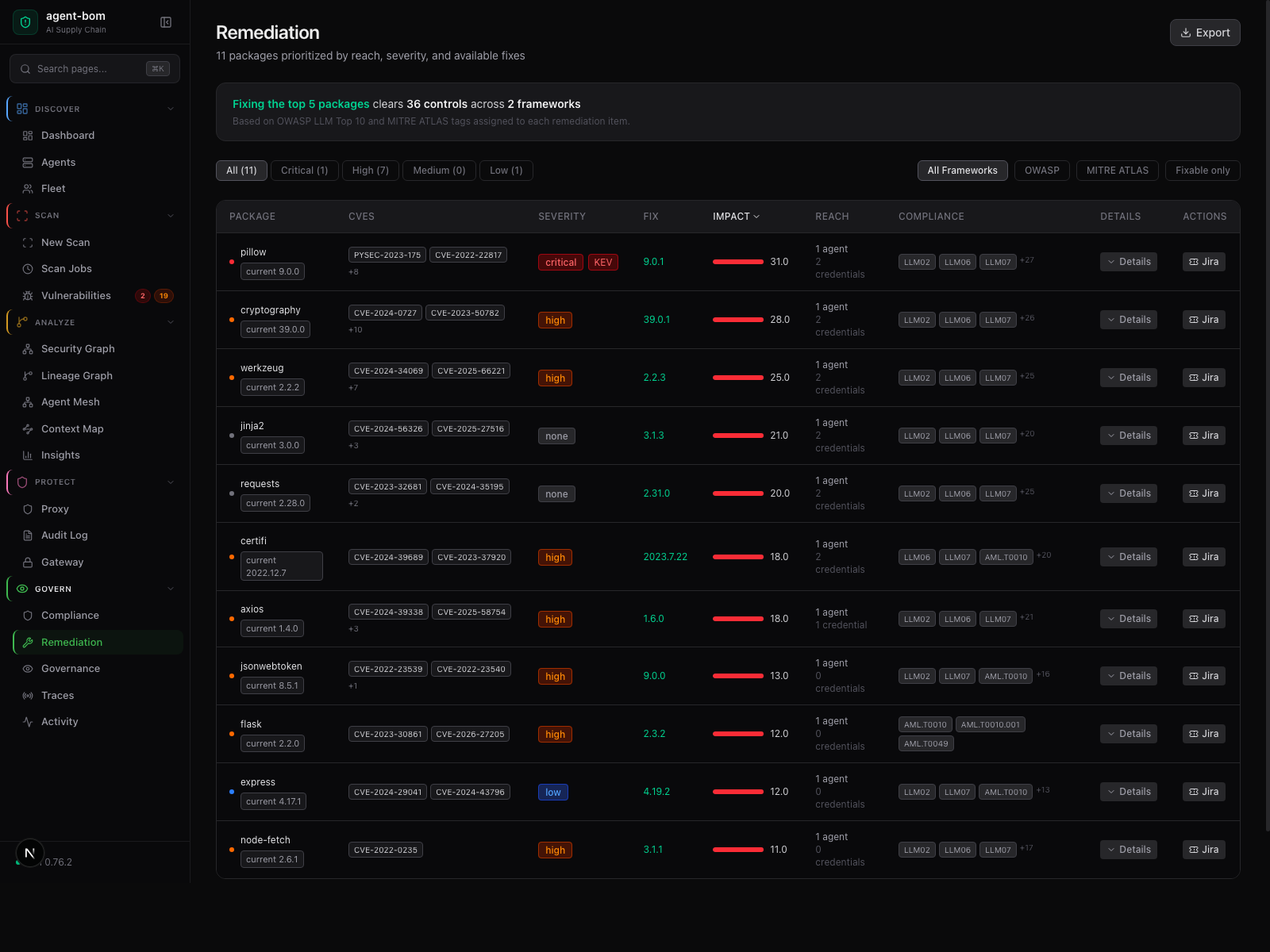Click the Insights chart icon
This screenshot has height=952, width=1270.
28,455
